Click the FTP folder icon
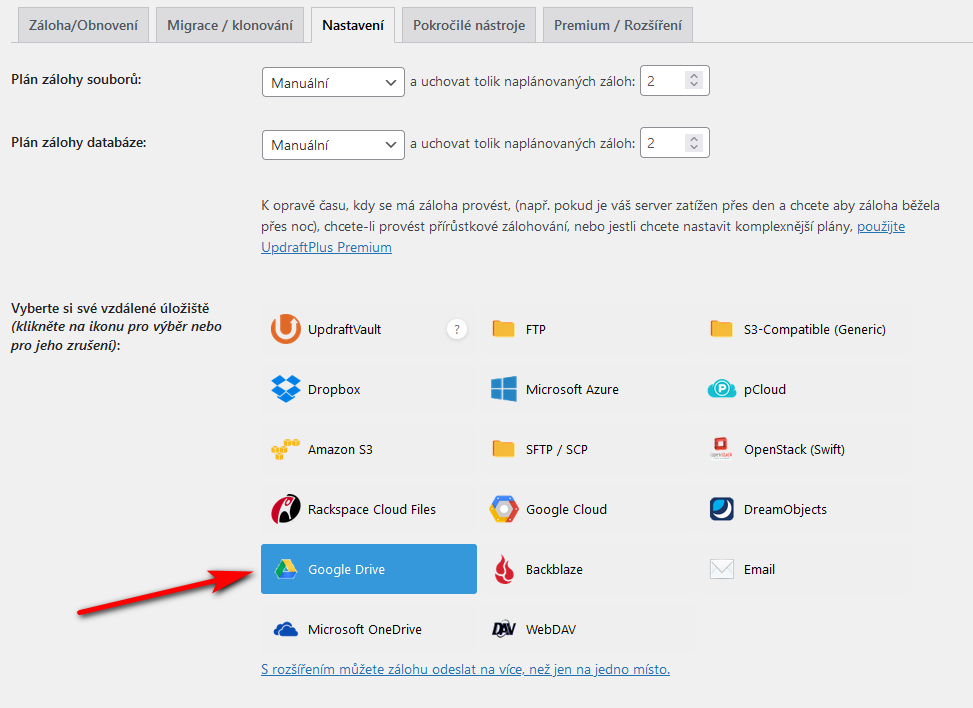The height and width of the screenshot is (708, 973). click(x=503, y=329)
